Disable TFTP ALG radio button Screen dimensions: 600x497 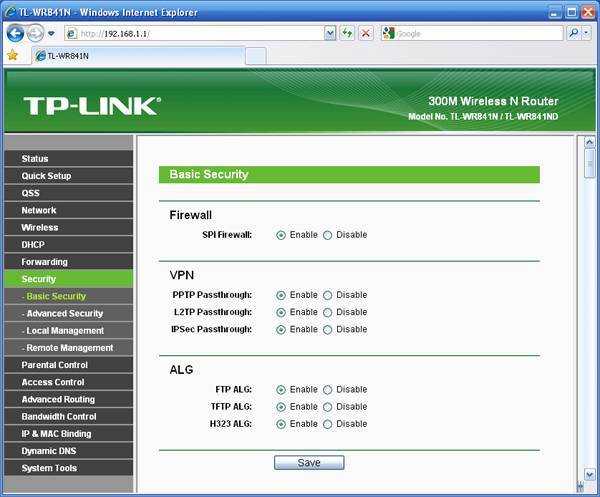[328, 407]
